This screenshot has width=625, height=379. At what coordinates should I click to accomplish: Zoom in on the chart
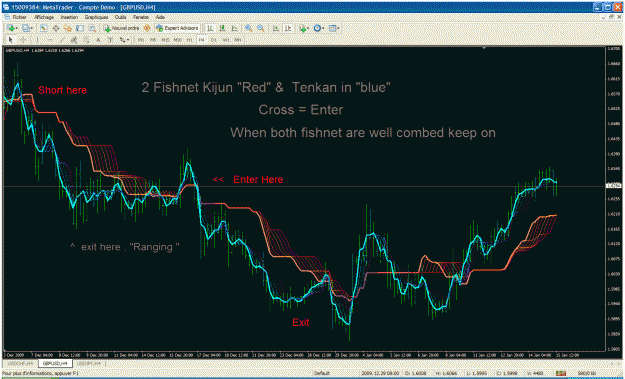tap(248, 28)
